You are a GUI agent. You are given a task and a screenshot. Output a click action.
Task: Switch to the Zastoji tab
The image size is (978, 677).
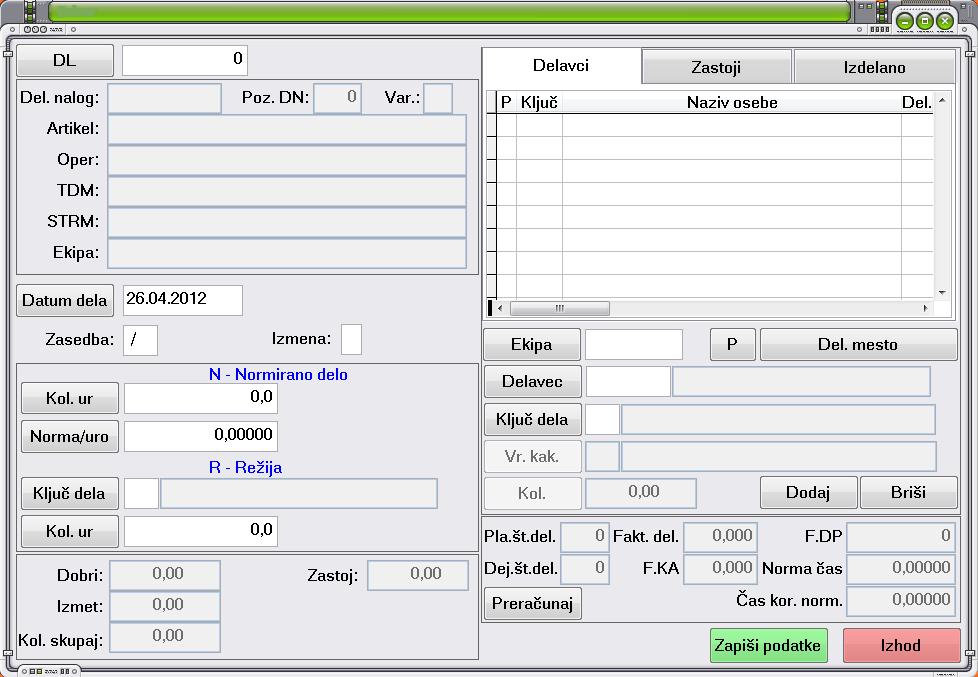[716, 67]
